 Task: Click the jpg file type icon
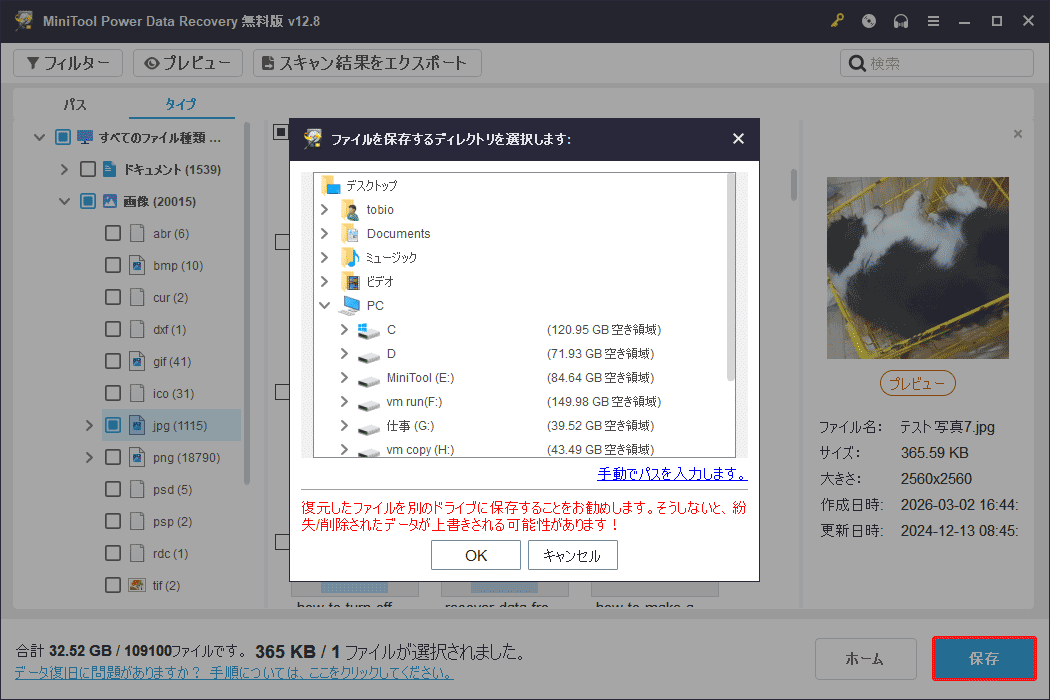137,425
